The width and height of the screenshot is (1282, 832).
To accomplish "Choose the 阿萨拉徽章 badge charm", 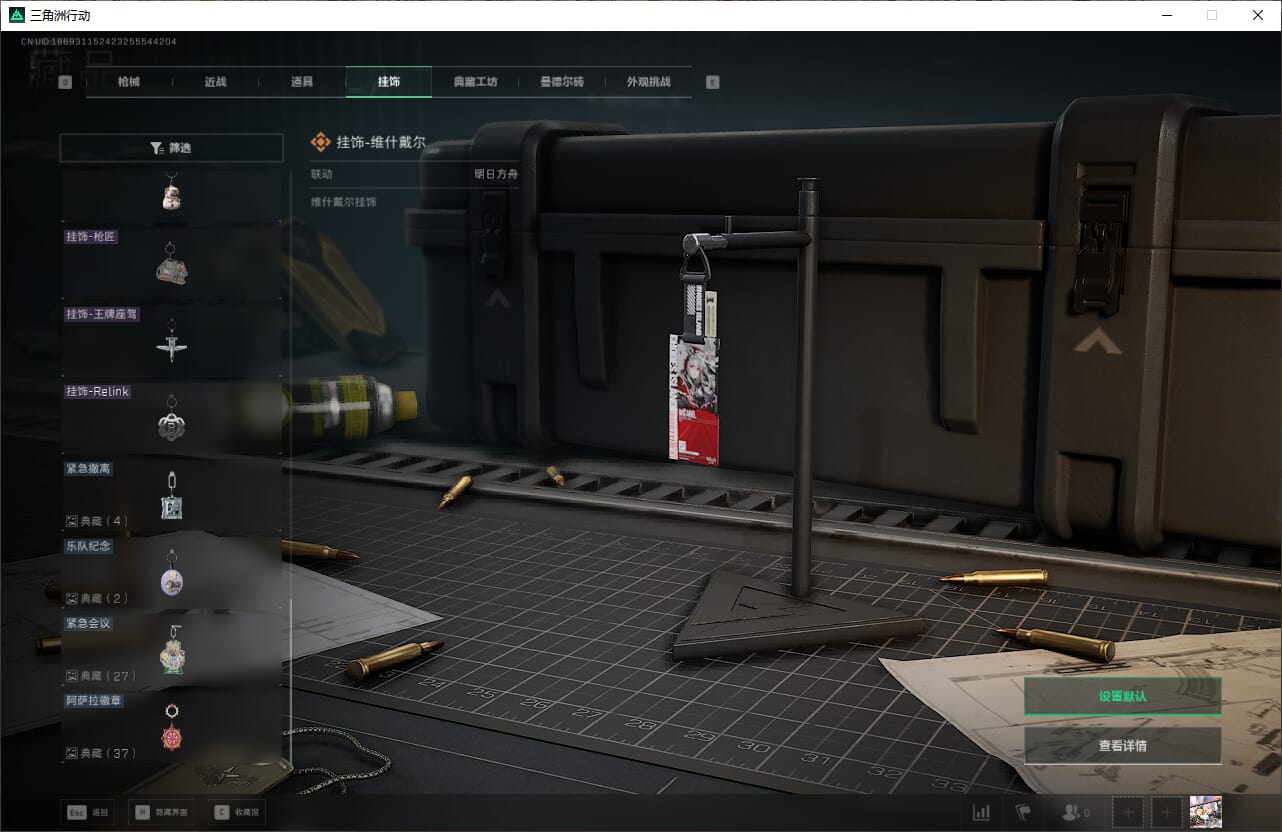I will pyautogui.click(x=172, y=730).
